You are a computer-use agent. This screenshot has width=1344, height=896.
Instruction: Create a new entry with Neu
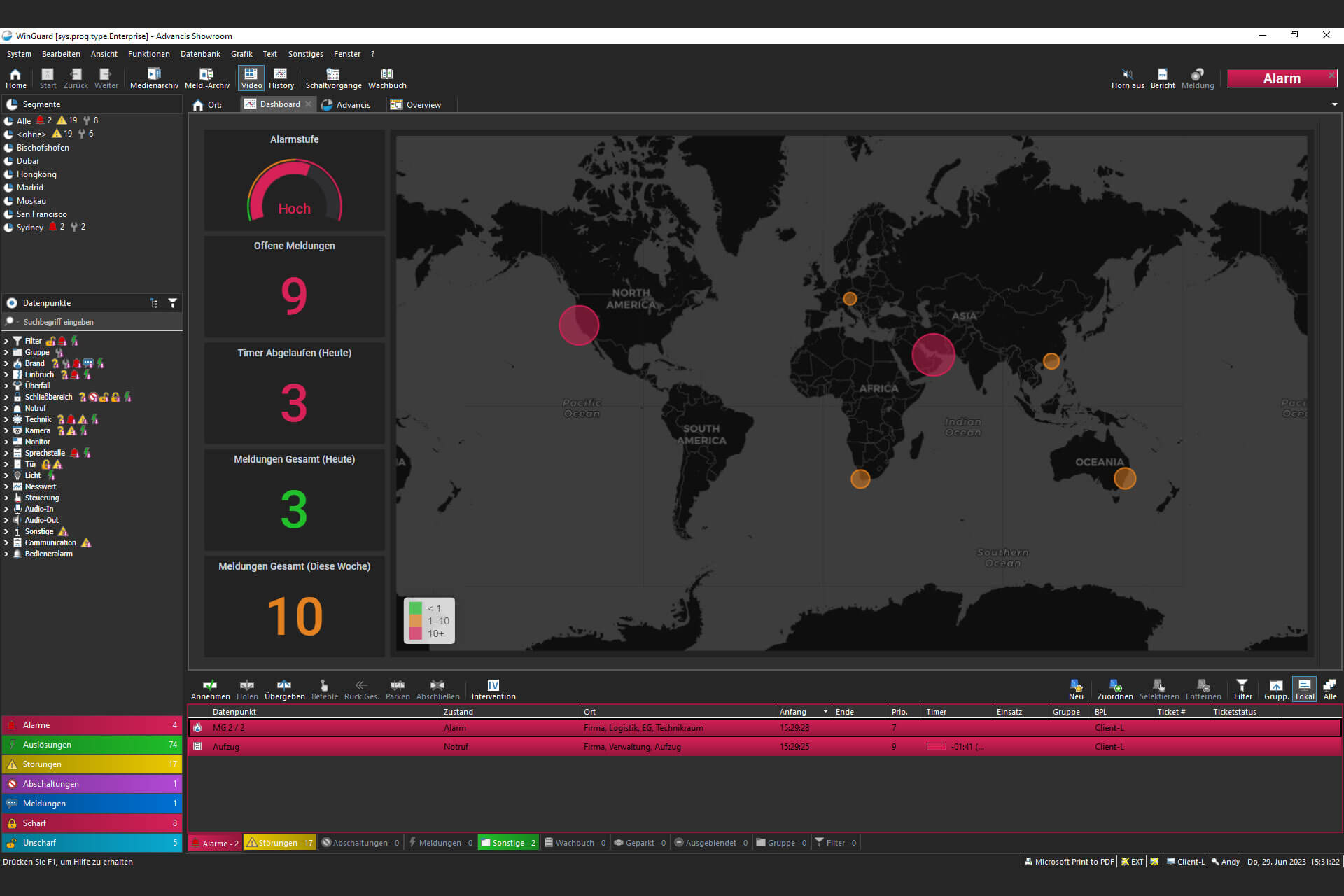tap(1076, 689)
